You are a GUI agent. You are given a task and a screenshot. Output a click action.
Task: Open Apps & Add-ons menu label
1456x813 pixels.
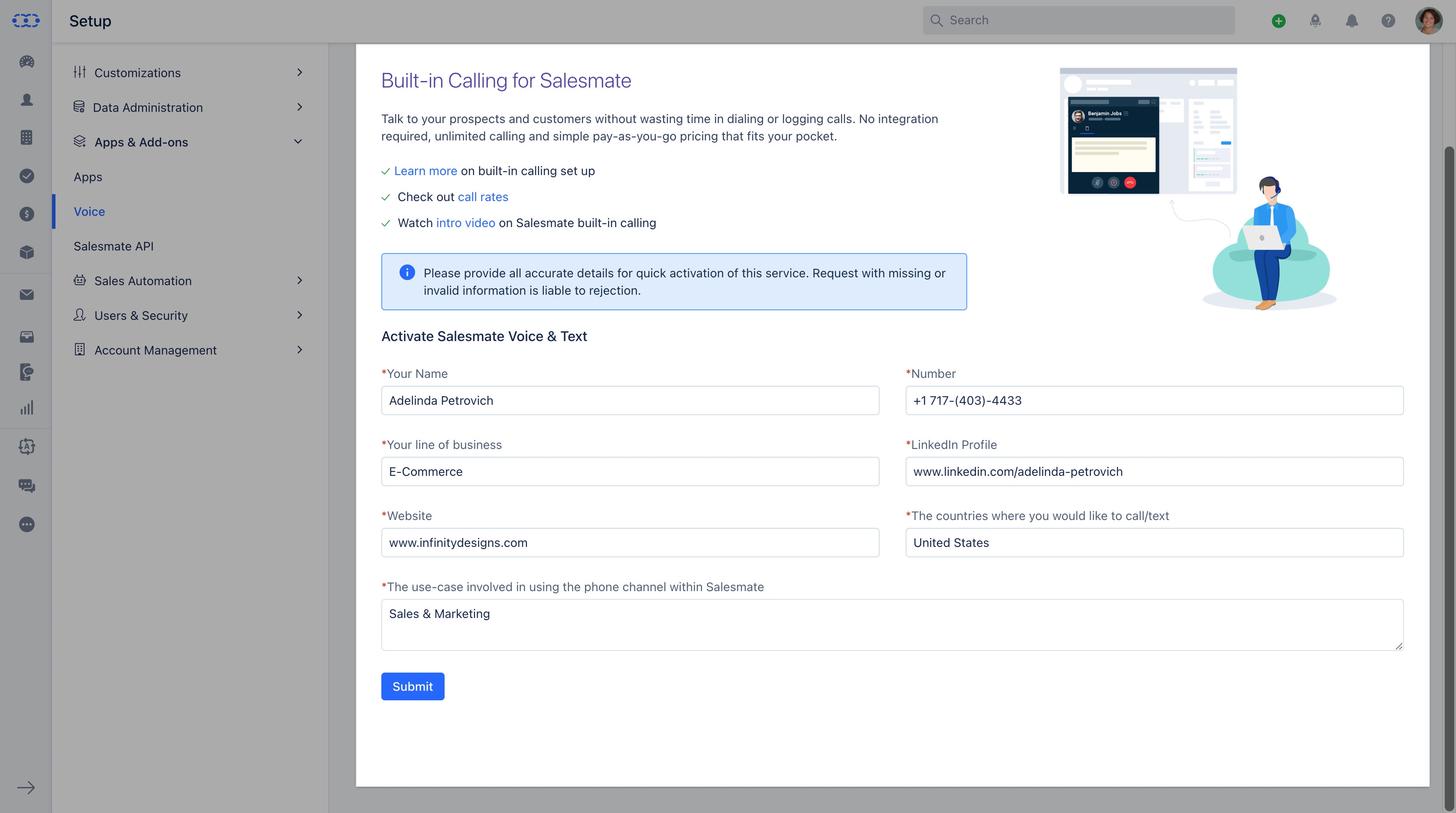pos(141,142)
